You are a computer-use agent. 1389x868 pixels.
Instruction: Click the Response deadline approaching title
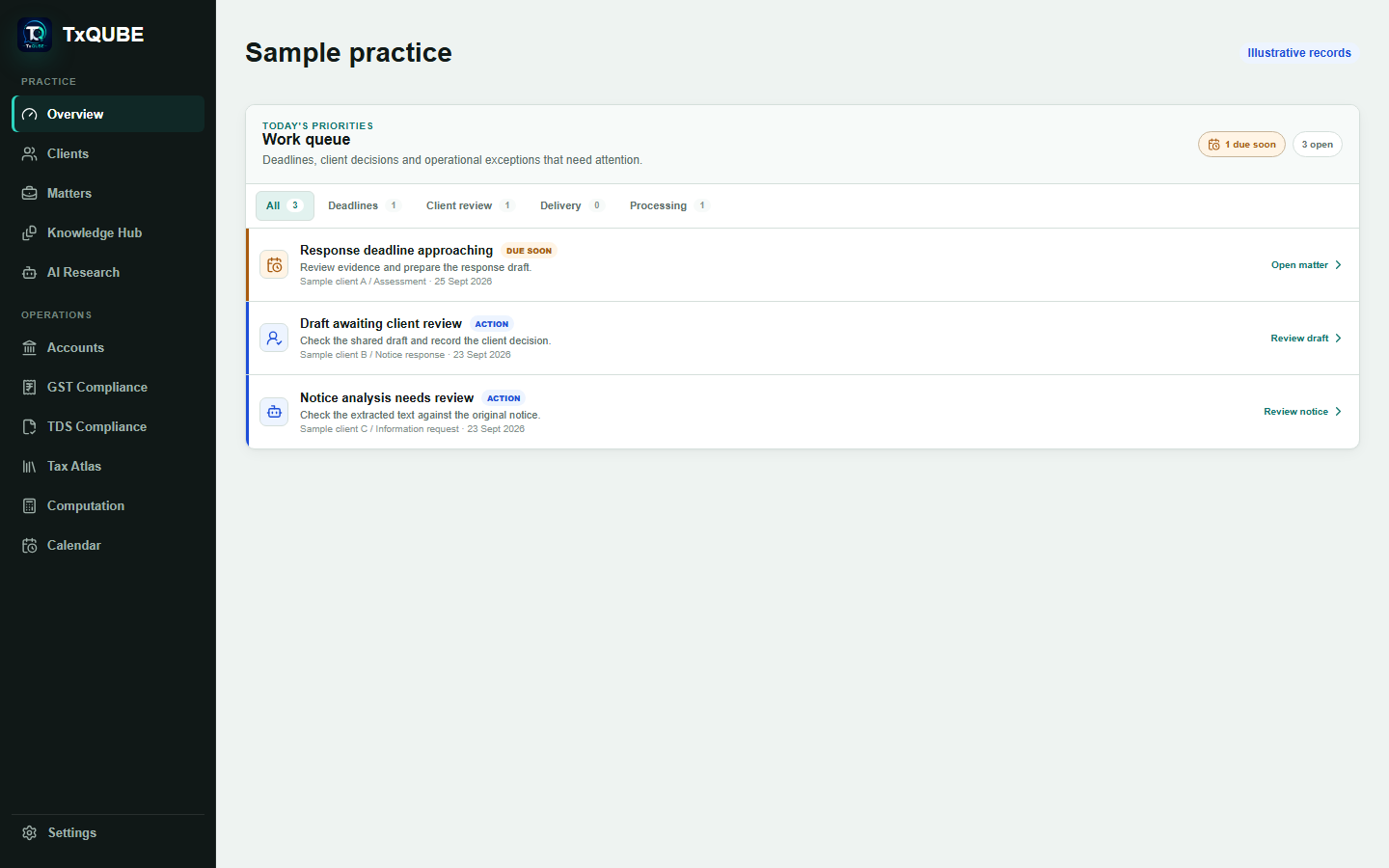point(396,250)
